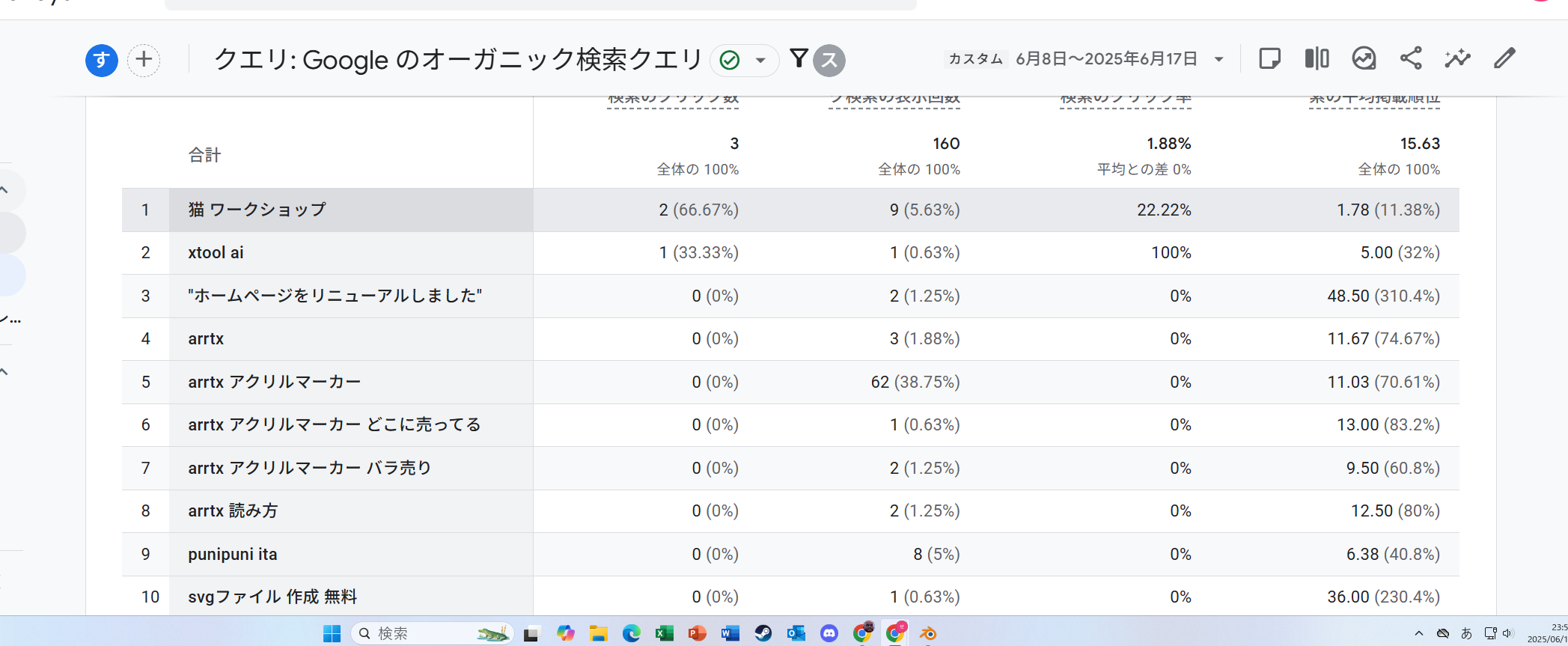The image size is (1568, 646).
Task: Click the average position 48.50 (310.4%)
Action: [1383, 296]
